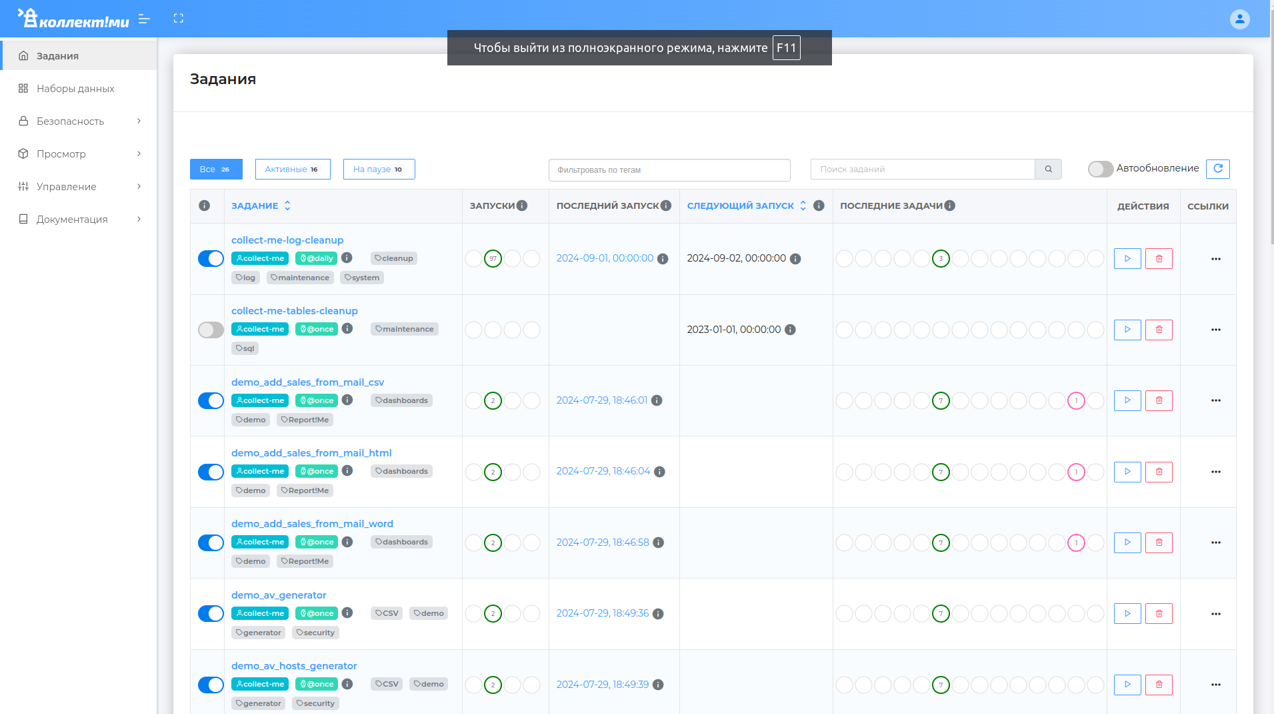Run demo_add_sales_from_mail_html job
This screenshot has width=1274, height=714.
click(x=1127, y=472)
